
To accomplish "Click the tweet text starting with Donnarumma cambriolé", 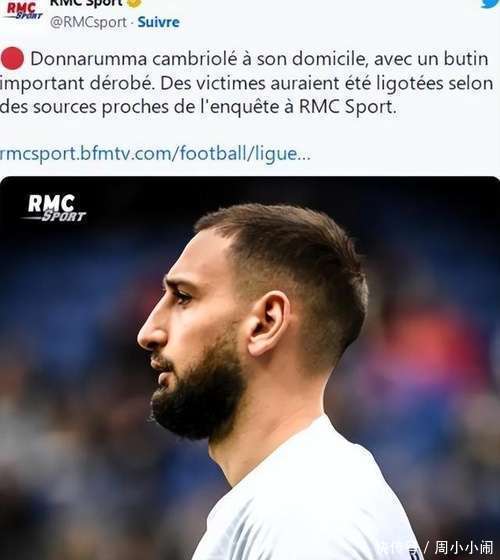I will [x=246, y=83].
